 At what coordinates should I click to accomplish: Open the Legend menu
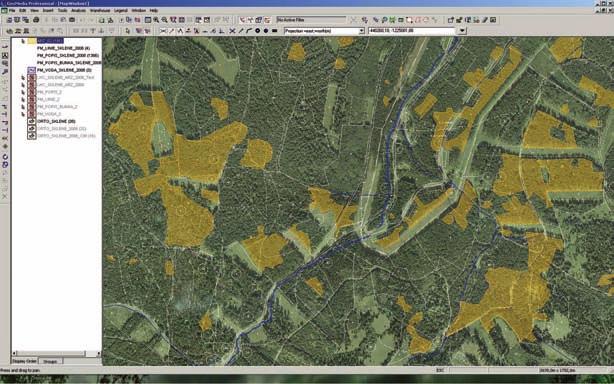121,11
